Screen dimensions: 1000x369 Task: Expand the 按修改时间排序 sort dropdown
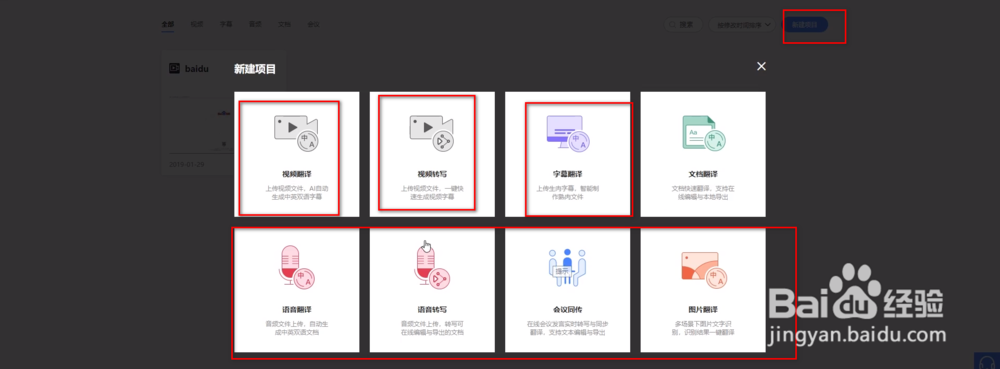742,24
